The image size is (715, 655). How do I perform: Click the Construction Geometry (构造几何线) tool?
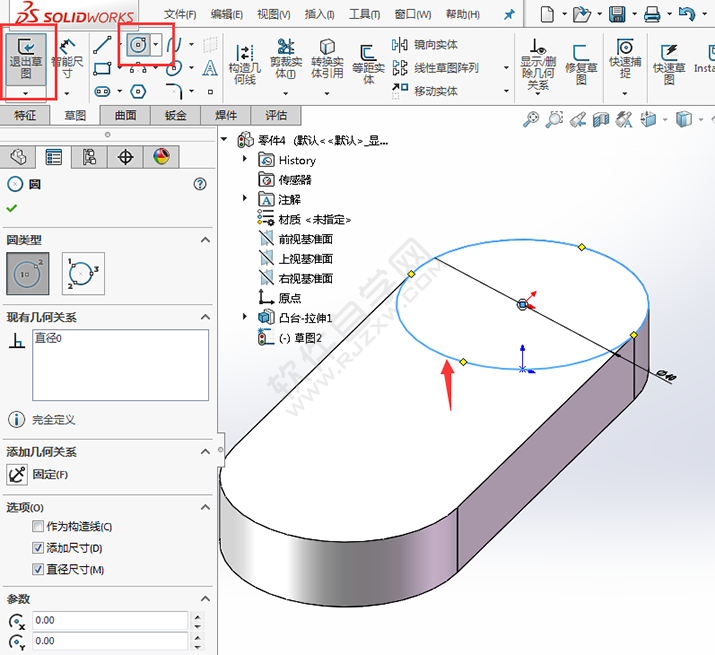pos(245,64)
